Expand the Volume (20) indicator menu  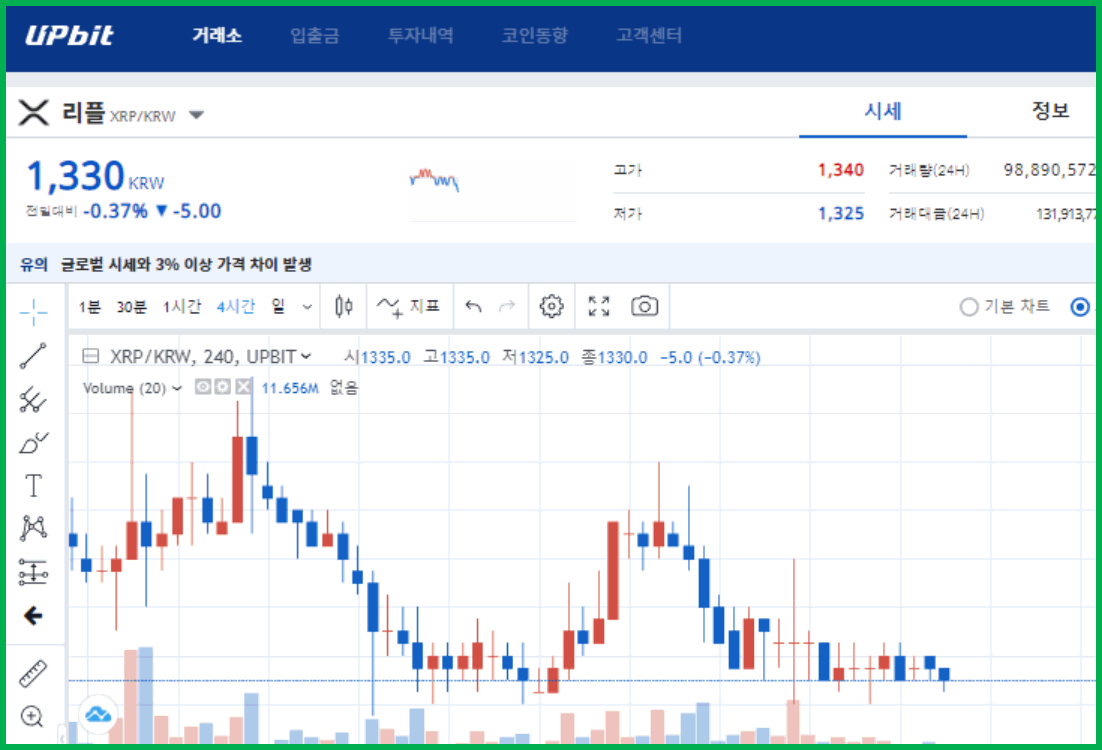tap(177, 388)
